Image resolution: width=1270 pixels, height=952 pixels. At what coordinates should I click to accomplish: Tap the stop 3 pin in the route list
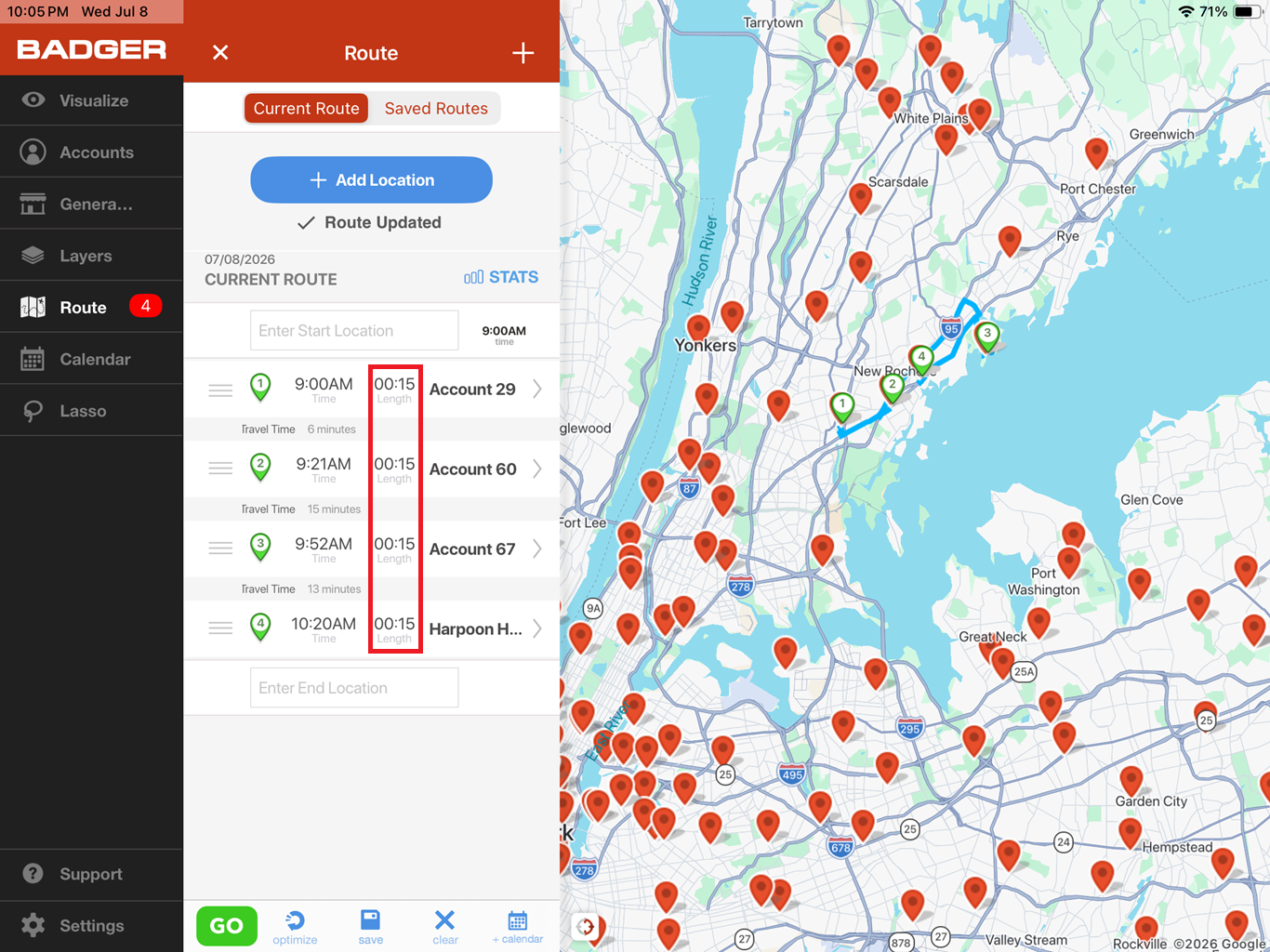point(261,547)
